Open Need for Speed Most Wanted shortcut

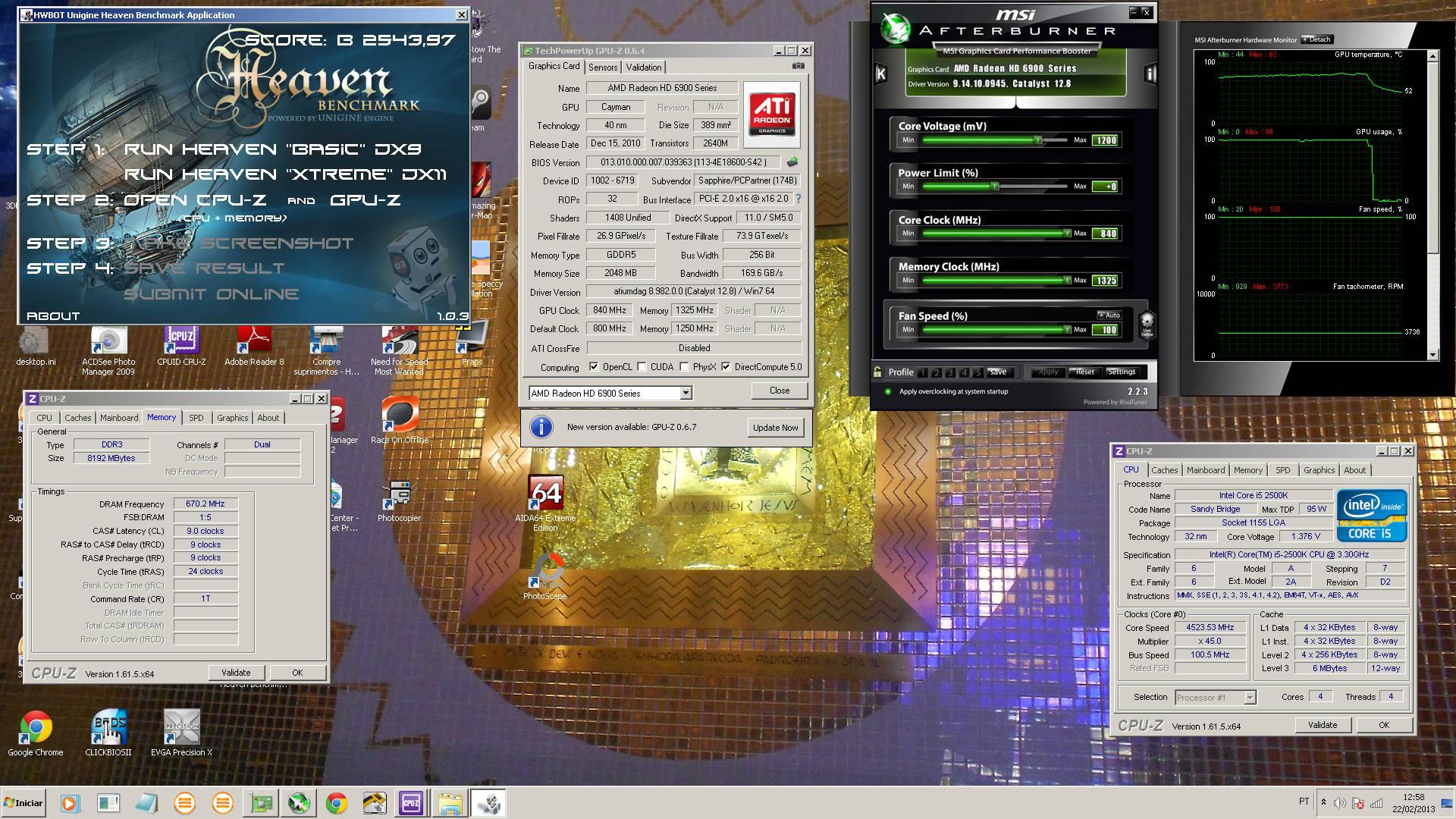399,352
